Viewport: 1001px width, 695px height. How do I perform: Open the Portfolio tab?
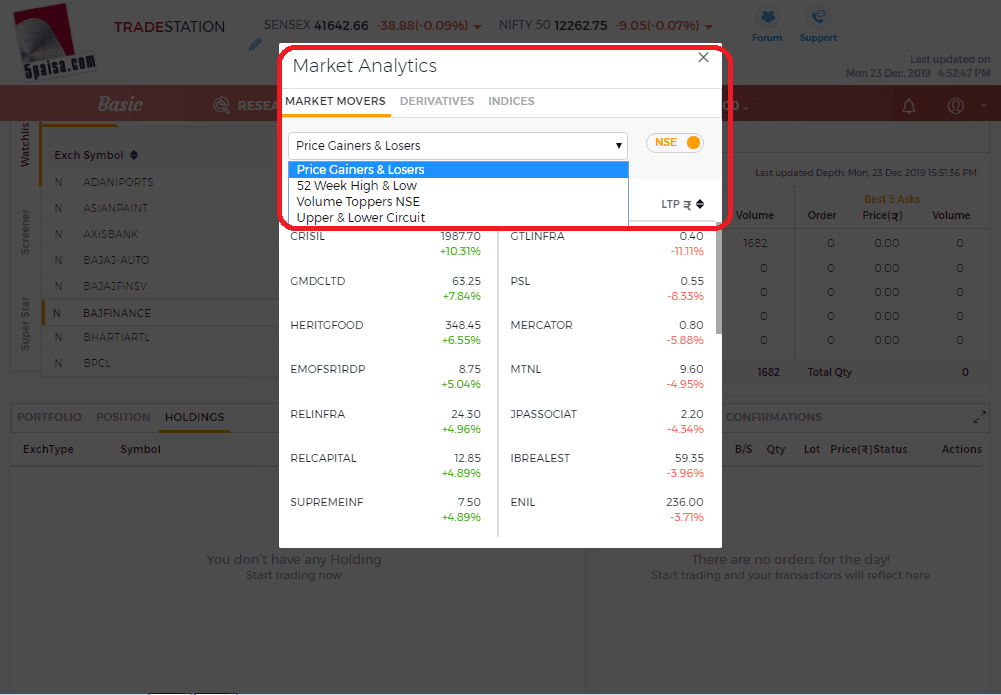coord(49,417)
